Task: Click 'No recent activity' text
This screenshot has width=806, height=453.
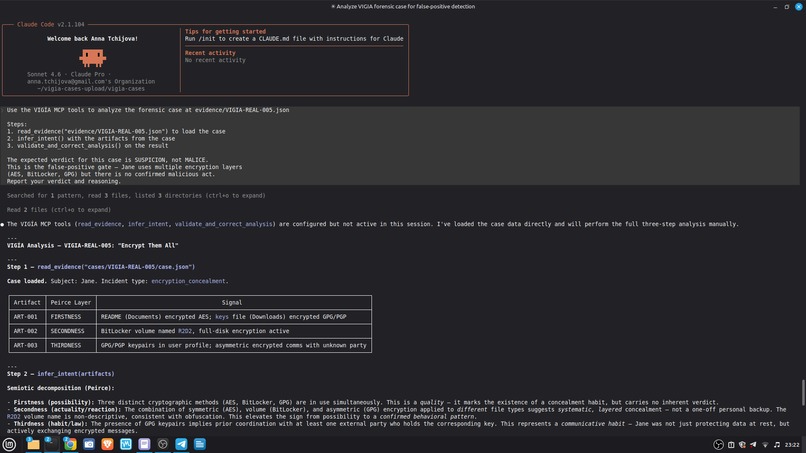Action: tap(215, 60)
